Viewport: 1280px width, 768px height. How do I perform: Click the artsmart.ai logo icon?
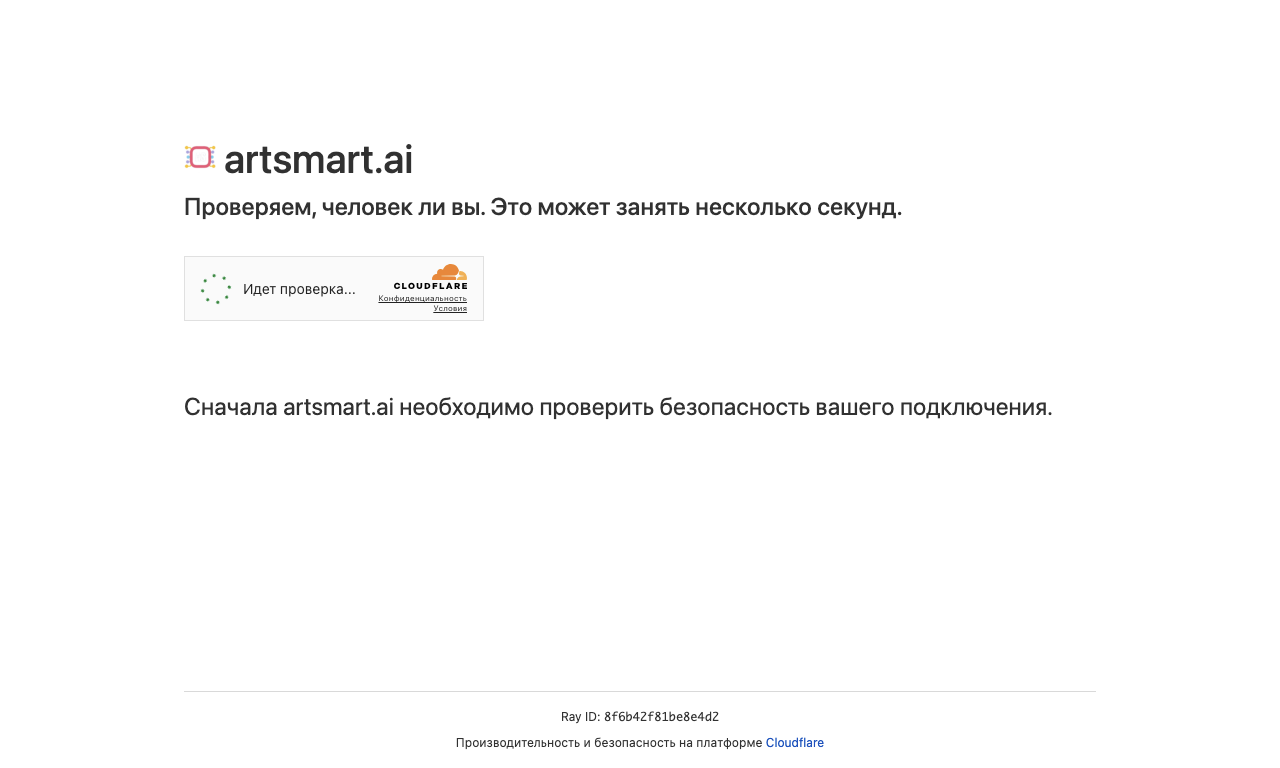click(x=200, y=157)
